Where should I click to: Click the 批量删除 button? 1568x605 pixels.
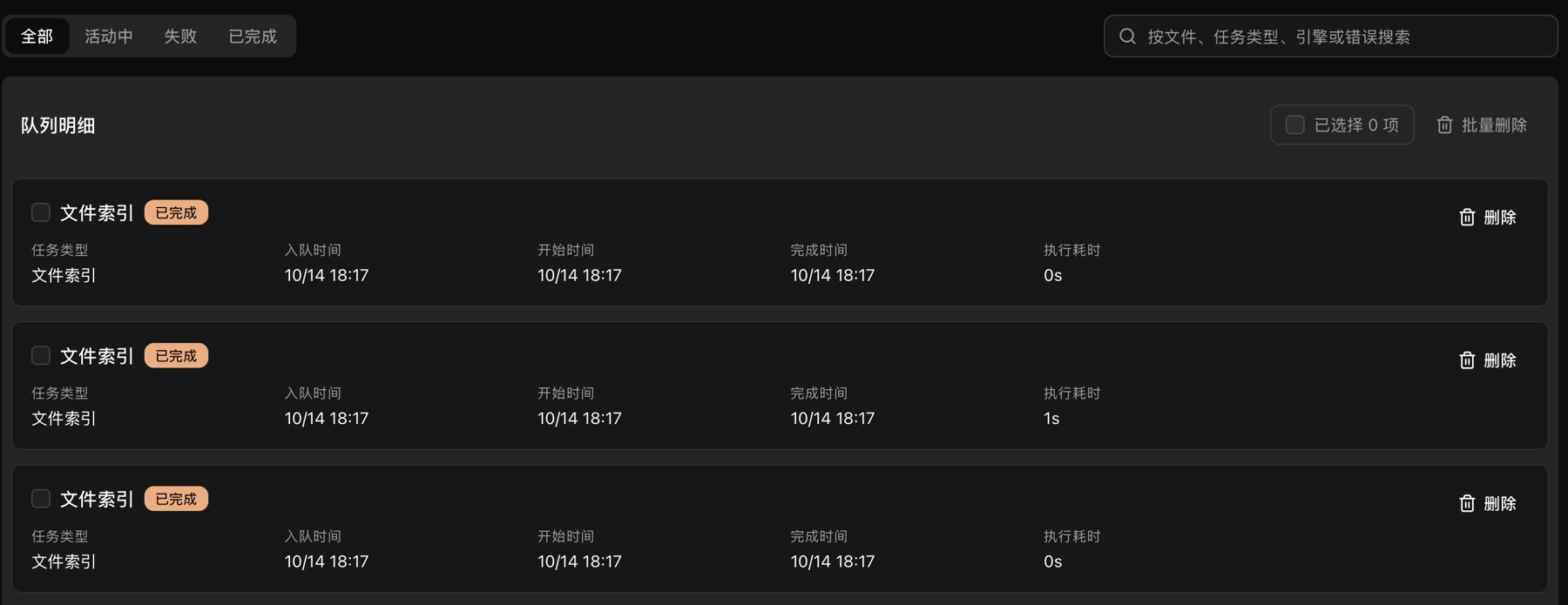(x=1482, y=125)
